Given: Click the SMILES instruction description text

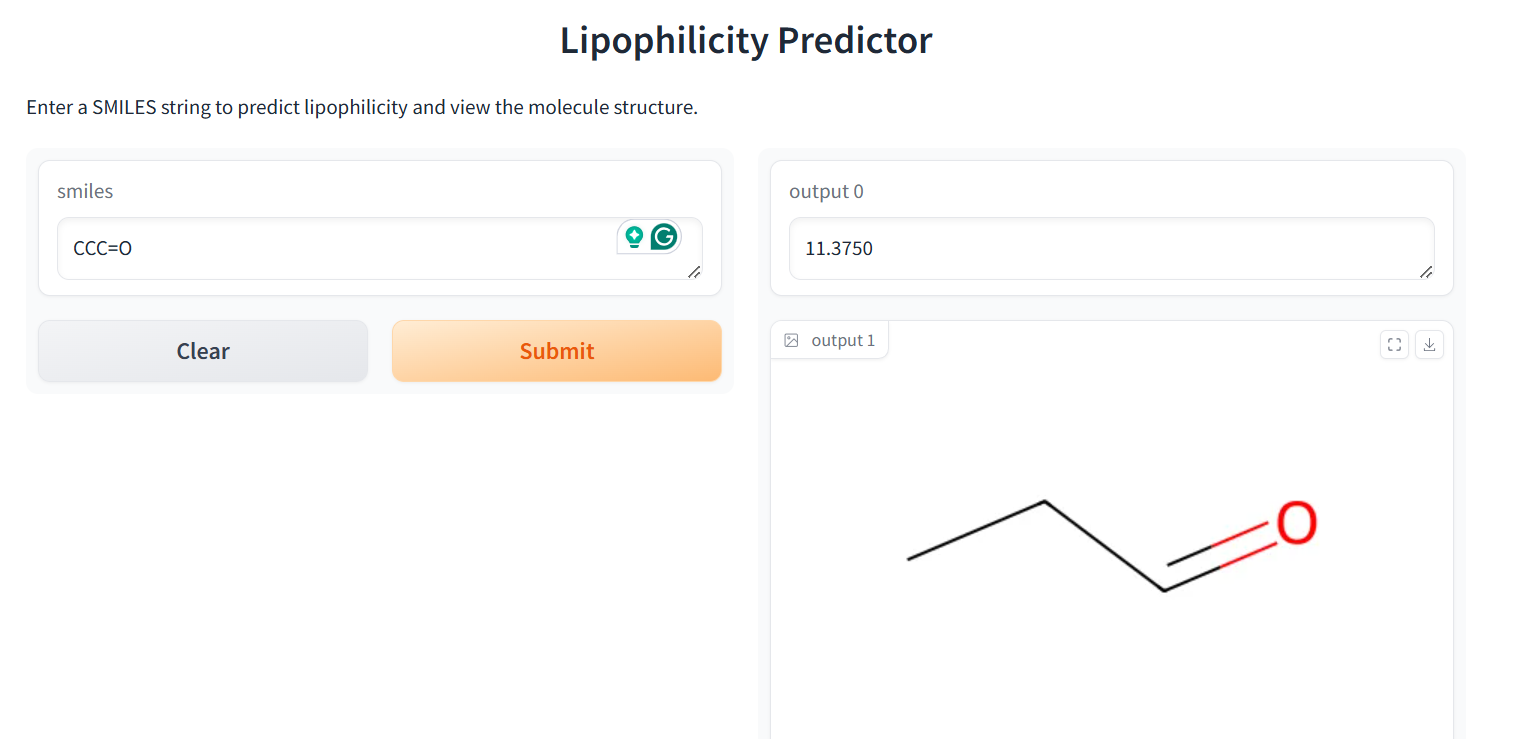Looking at the screenshot, I should (362, 107).
